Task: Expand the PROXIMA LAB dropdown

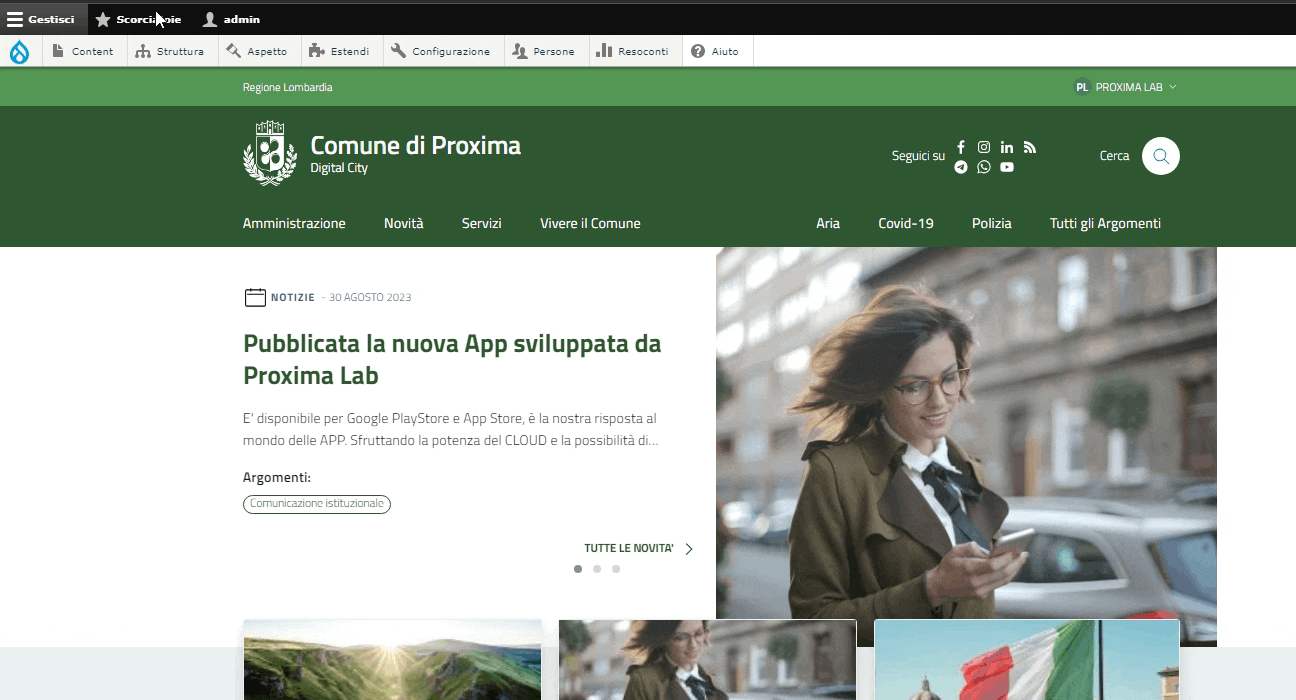Action: tap(1126, 87)
